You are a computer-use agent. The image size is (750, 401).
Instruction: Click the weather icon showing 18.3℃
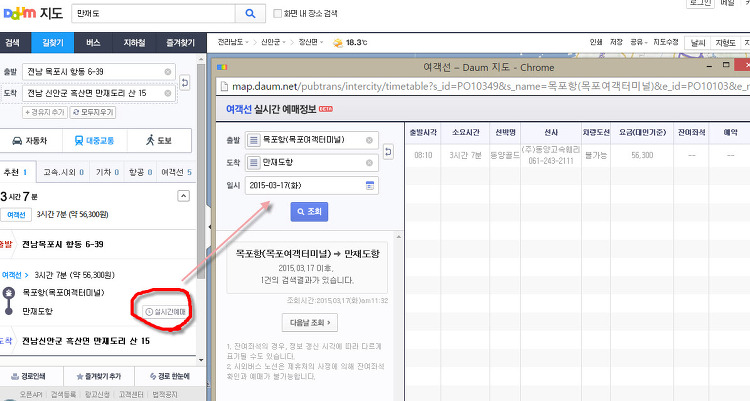pos(336,43)
